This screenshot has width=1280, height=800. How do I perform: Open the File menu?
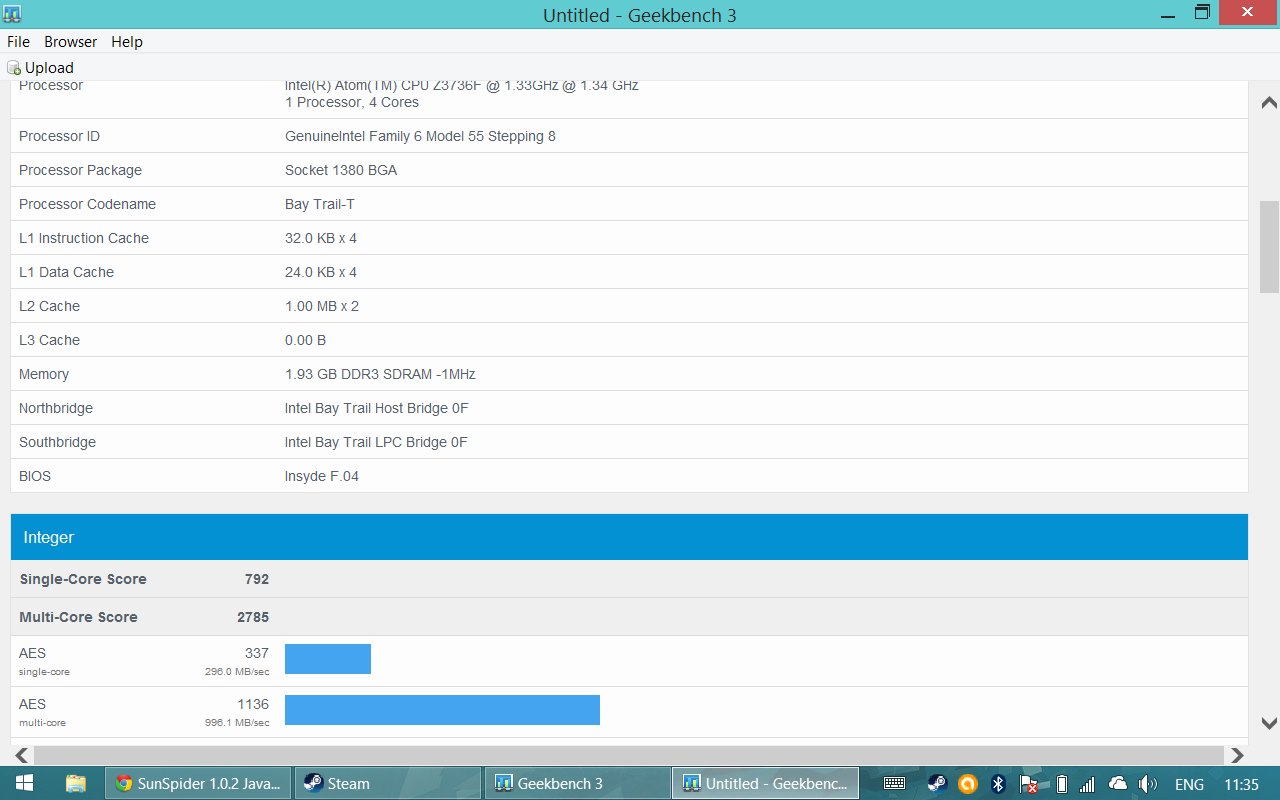[x=18, y=42]
